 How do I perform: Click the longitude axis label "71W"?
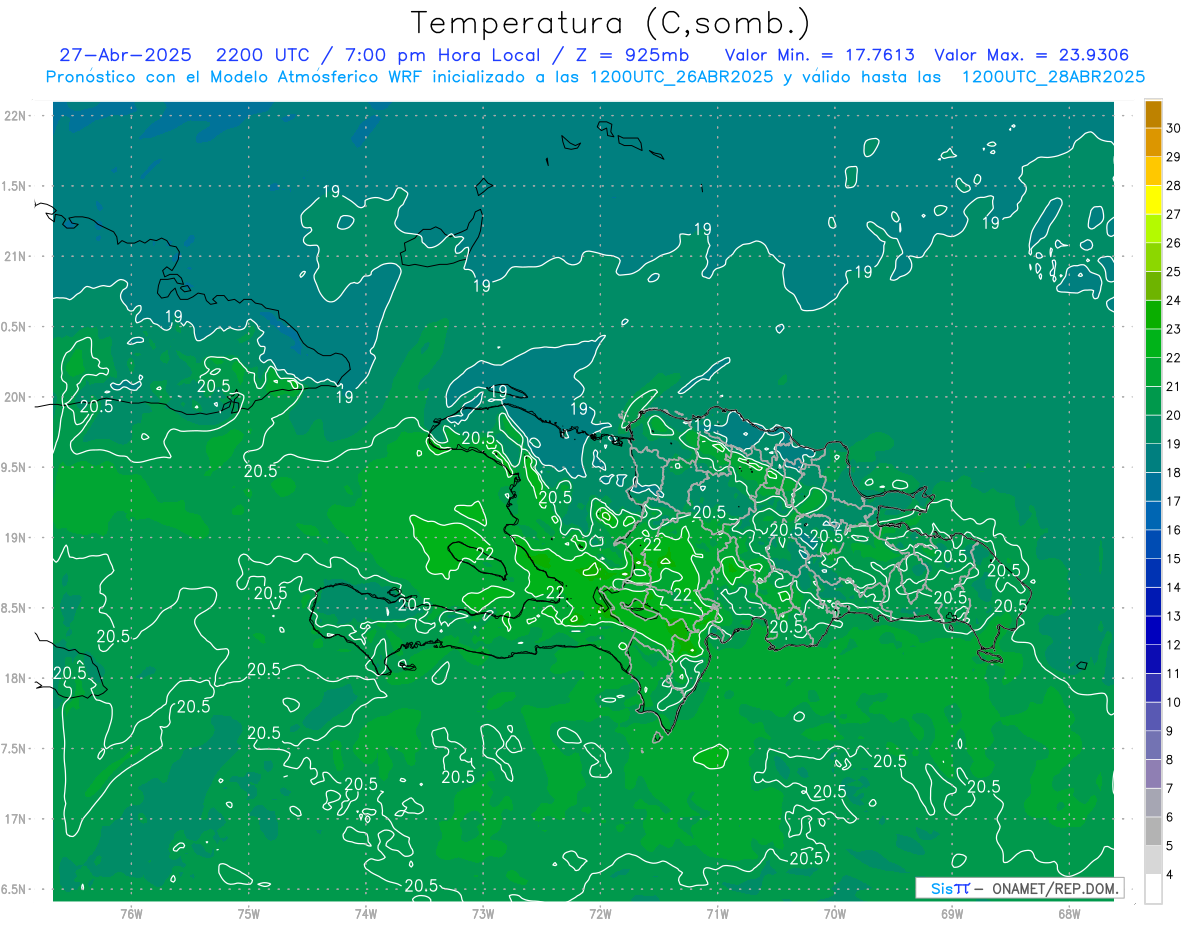click(717, 913)
